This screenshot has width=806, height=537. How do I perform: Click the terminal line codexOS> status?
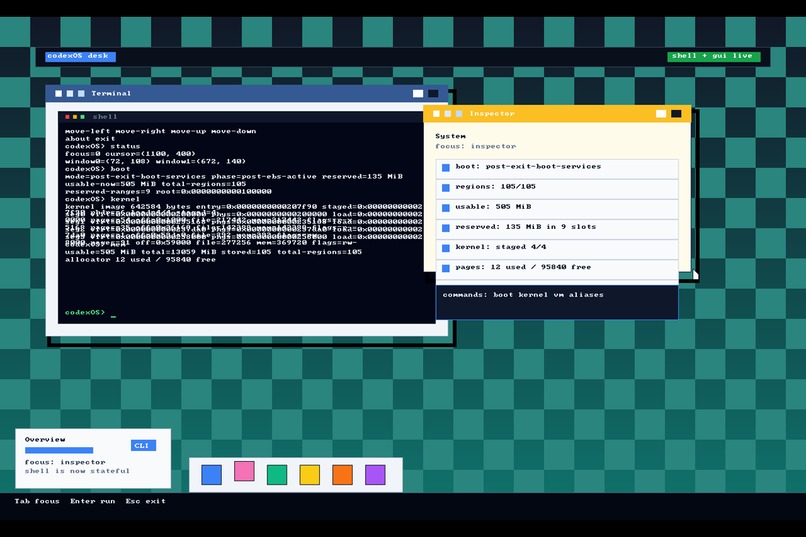(102, 146)
